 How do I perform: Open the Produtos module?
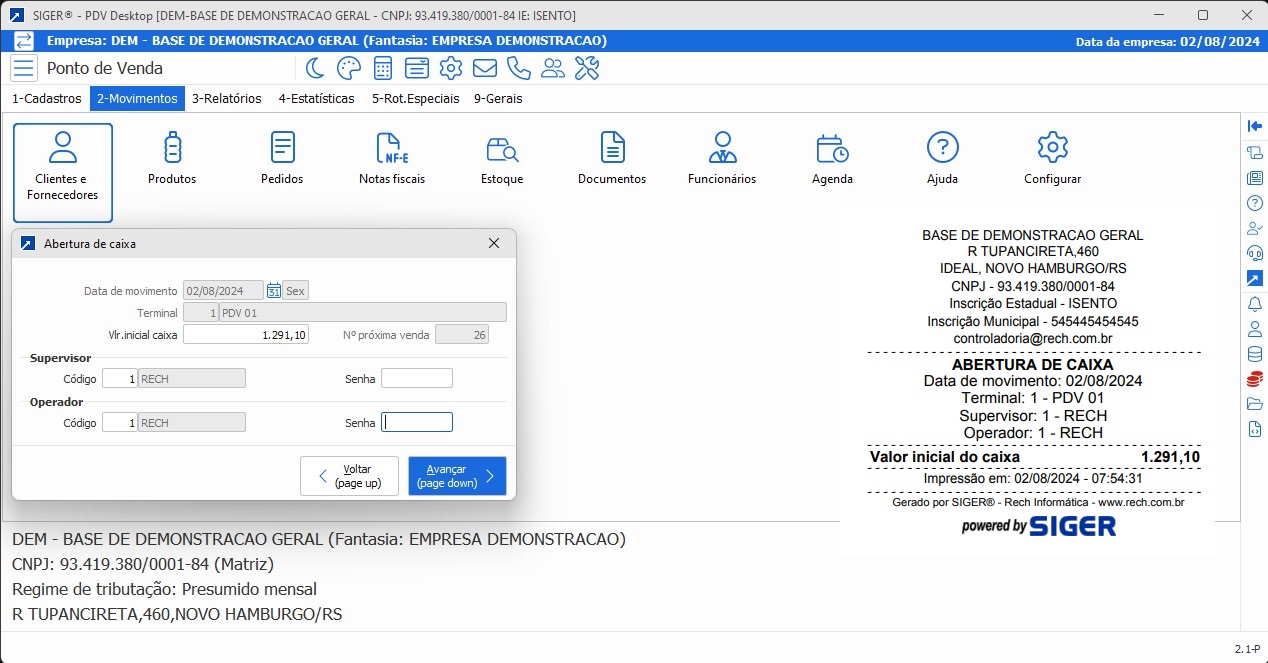172,160
